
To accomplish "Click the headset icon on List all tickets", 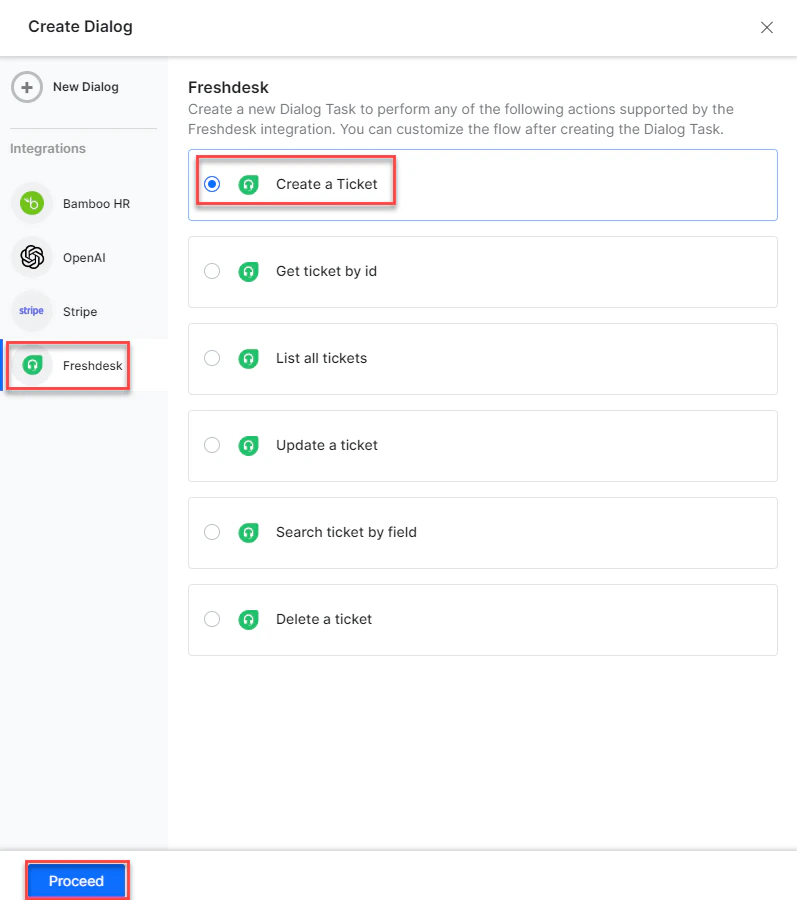I will pos(248,358).
